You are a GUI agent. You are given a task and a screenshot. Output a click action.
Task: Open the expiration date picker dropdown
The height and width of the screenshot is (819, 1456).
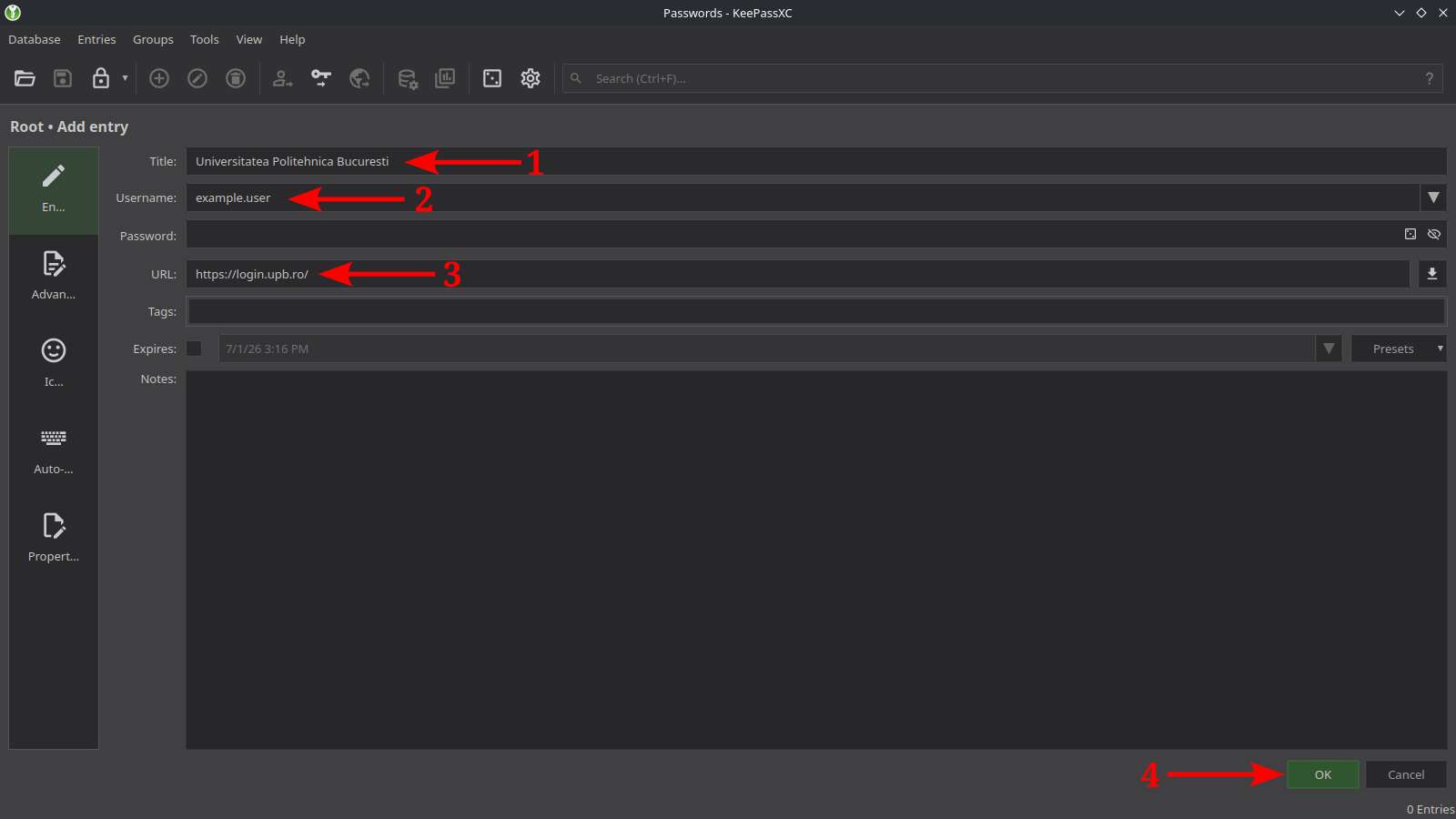[x=1329, y=349]
